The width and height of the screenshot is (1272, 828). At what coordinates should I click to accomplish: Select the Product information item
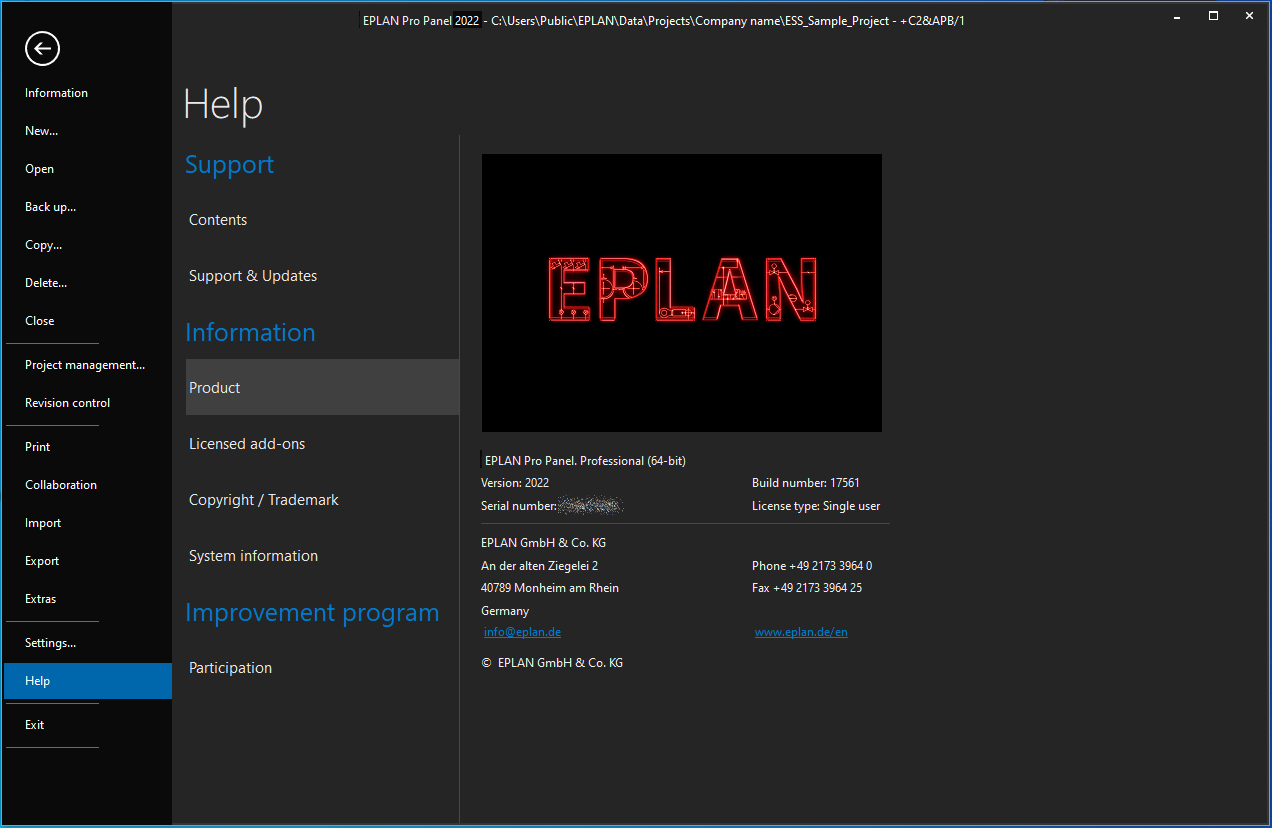click(x=322, y=387)
